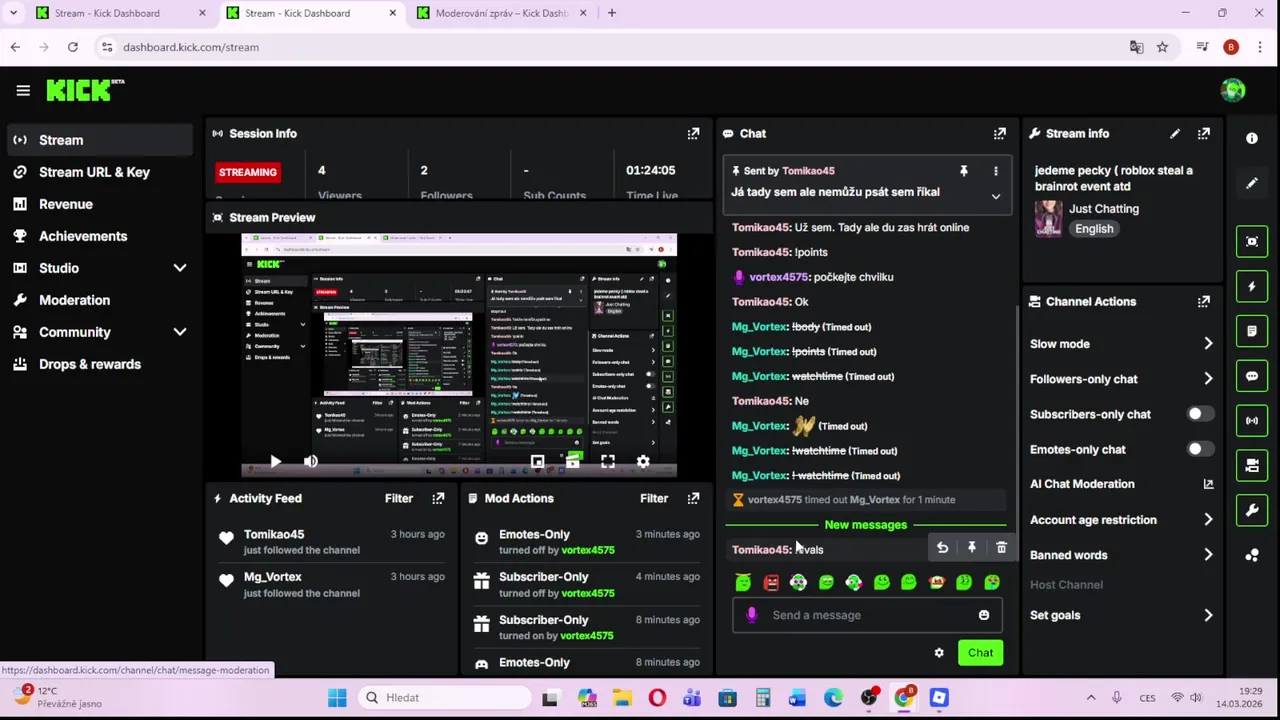Enable picture-in-picture on the stream preview
Image resolution: width=1280 pixels, height=720 pixels.
[x=537, y=461]
